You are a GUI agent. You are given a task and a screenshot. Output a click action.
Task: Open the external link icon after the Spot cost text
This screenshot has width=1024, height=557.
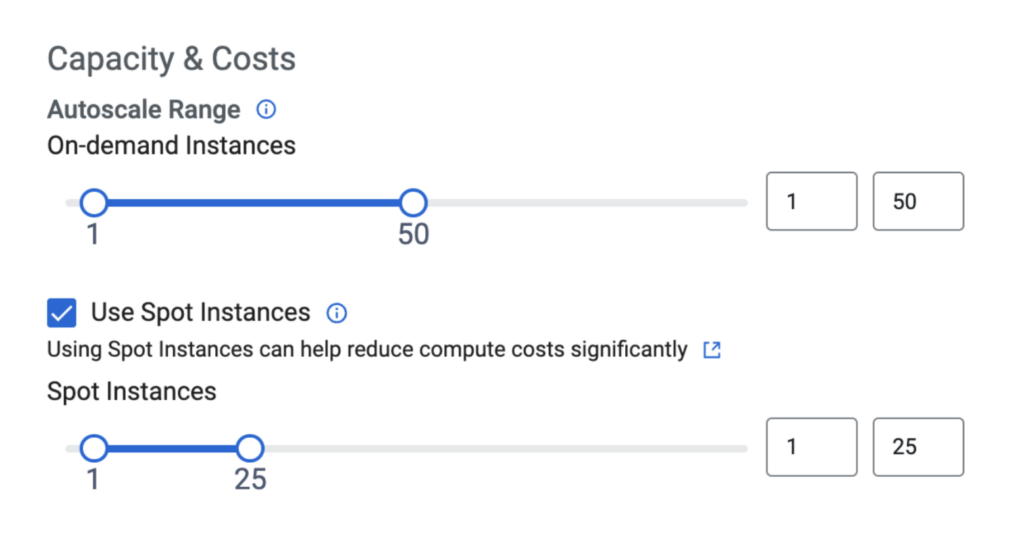coord(712,350)
